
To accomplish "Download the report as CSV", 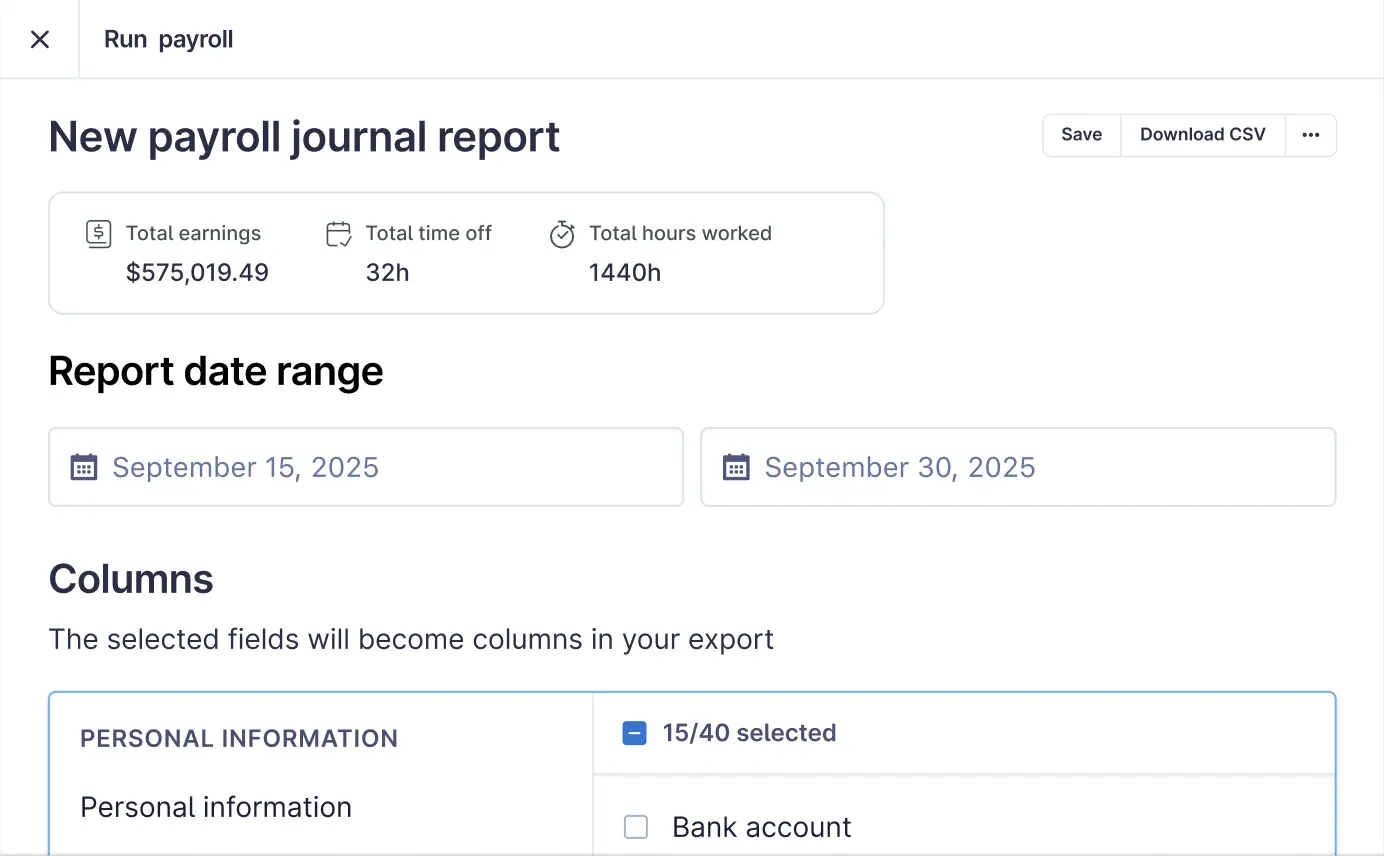I will [1202, 135].
